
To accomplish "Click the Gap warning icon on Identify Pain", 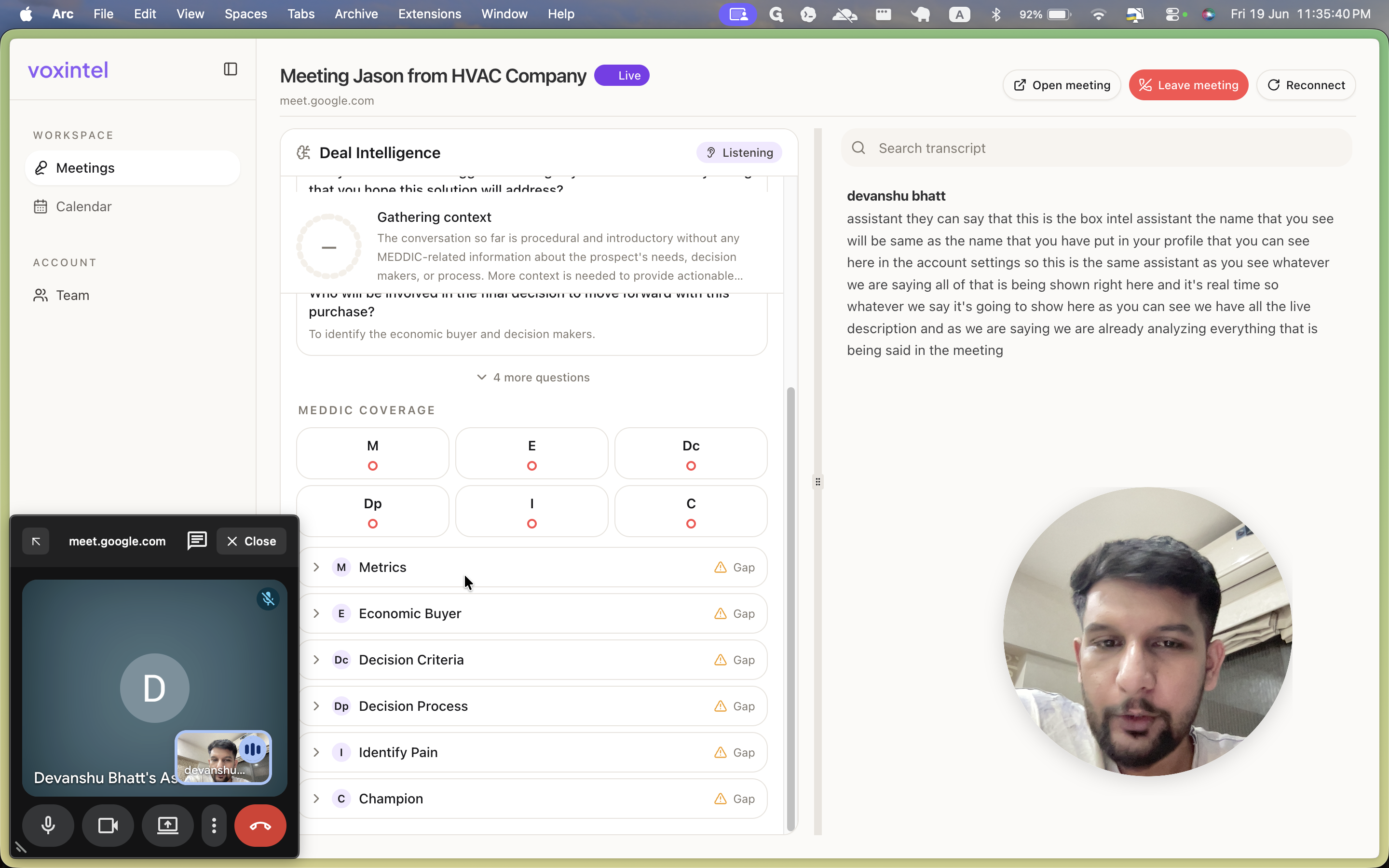I will 721,753.
